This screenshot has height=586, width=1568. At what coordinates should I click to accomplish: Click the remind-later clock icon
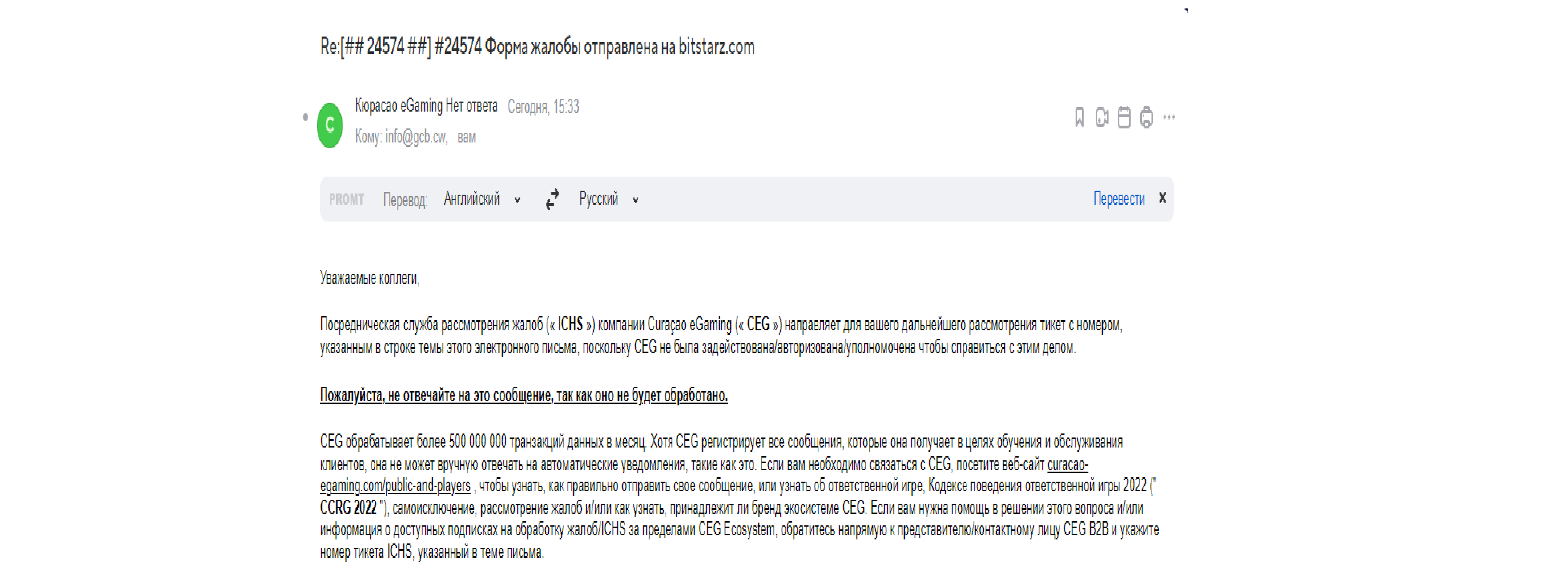(1101, 118)
